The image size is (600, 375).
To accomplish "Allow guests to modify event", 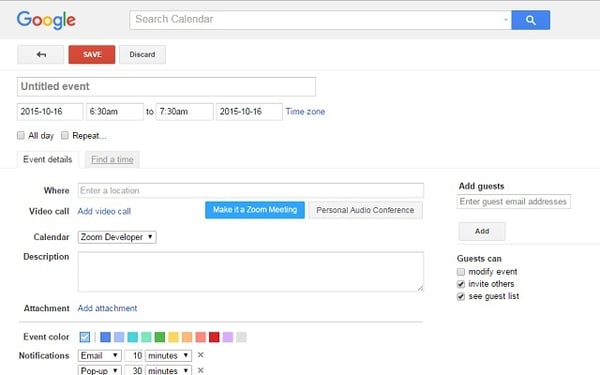I will coord(461,272).
